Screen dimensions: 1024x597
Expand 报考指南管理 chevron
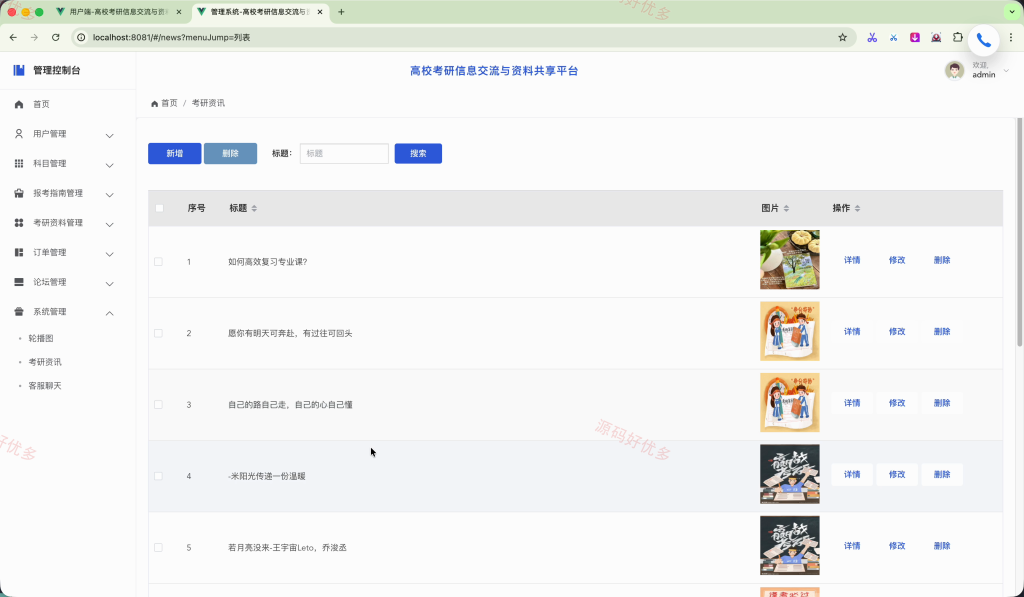coord(110,195)
